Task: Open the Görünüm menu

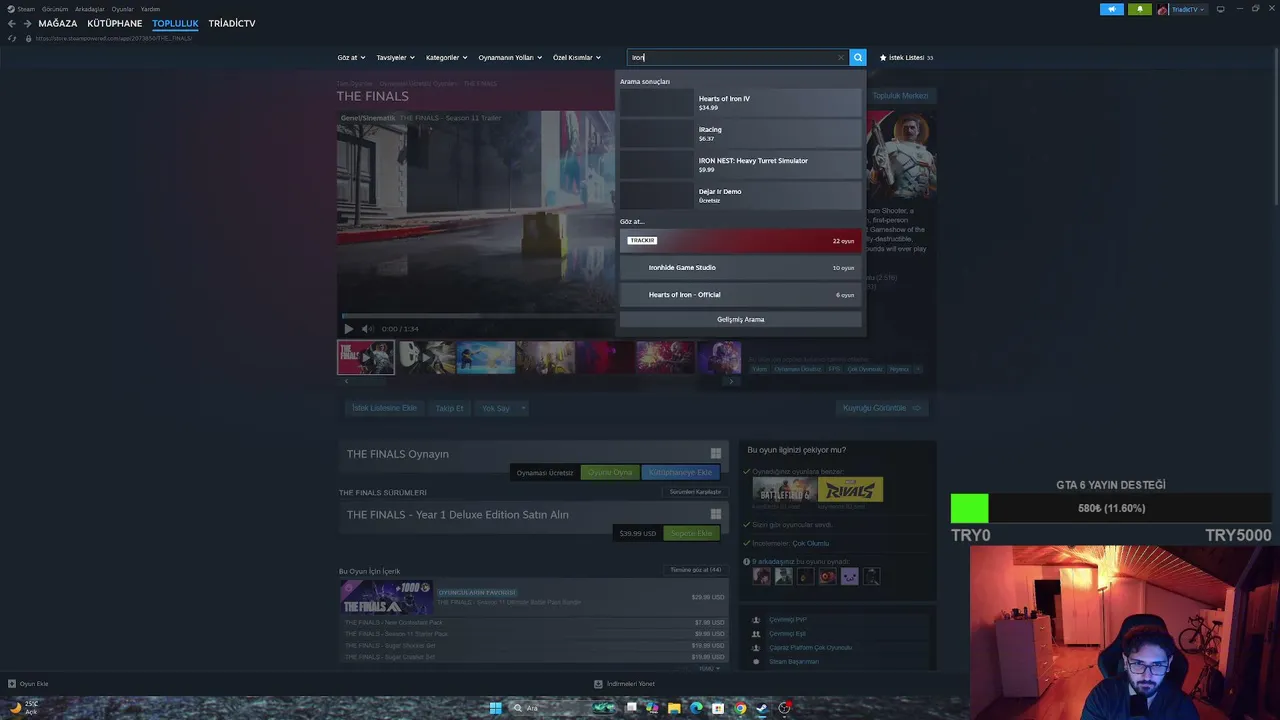Action: (x=55, y=9)
